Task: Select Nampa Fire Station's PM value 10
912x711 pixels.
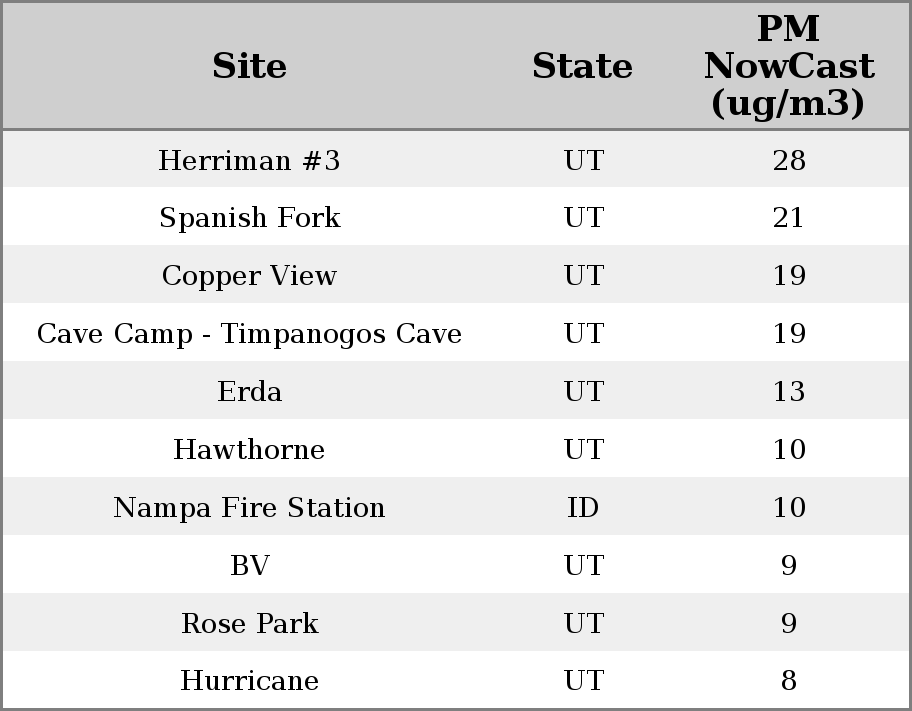Action: 788,508
